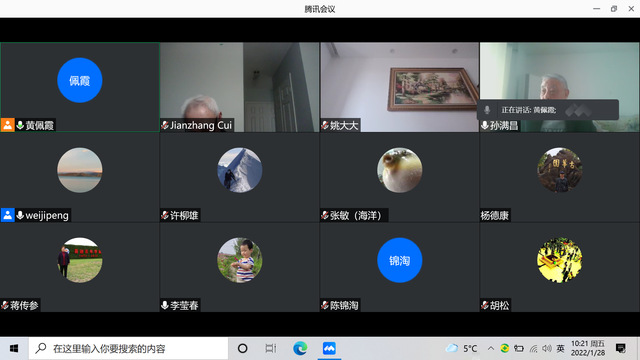
Task: Select the 佩霞 blue avatar circle
Action: (x=80, y=80)
